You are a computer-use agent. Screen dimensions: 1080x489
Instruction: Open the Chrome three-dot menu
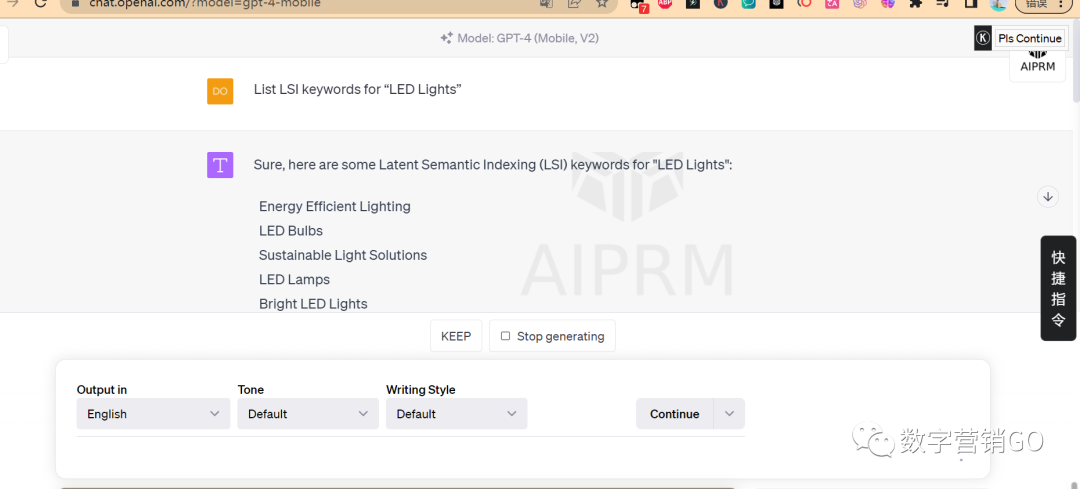pyautogui.click(x=1061, y=3)
